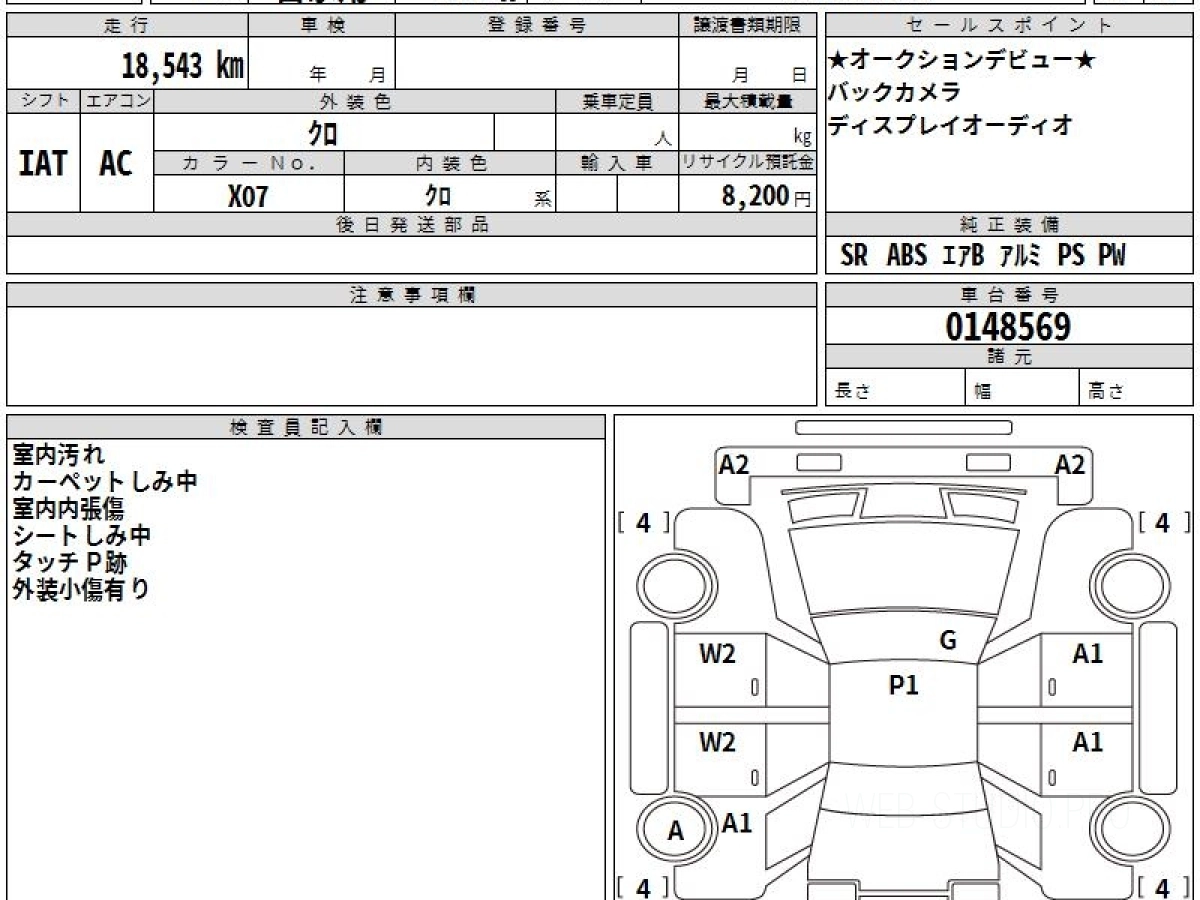Click the バックカメラ sales point line
This screenshot has width=1200, height=900.
tap(895, 92)
